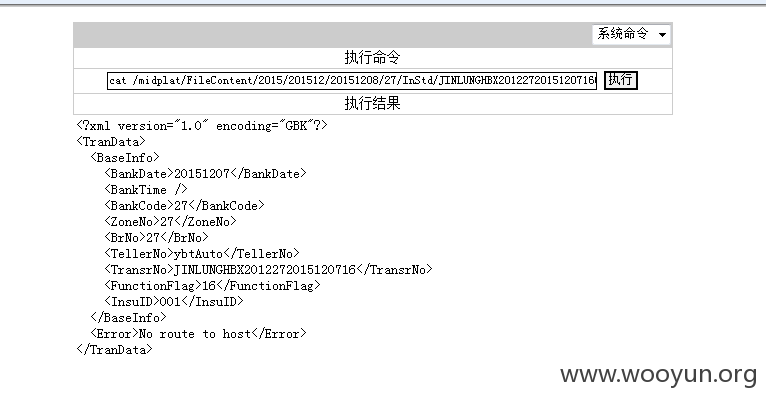This screenshot has width=766, height=403.
Task: Click the BrNo 27 line
Action: [156, 238]
